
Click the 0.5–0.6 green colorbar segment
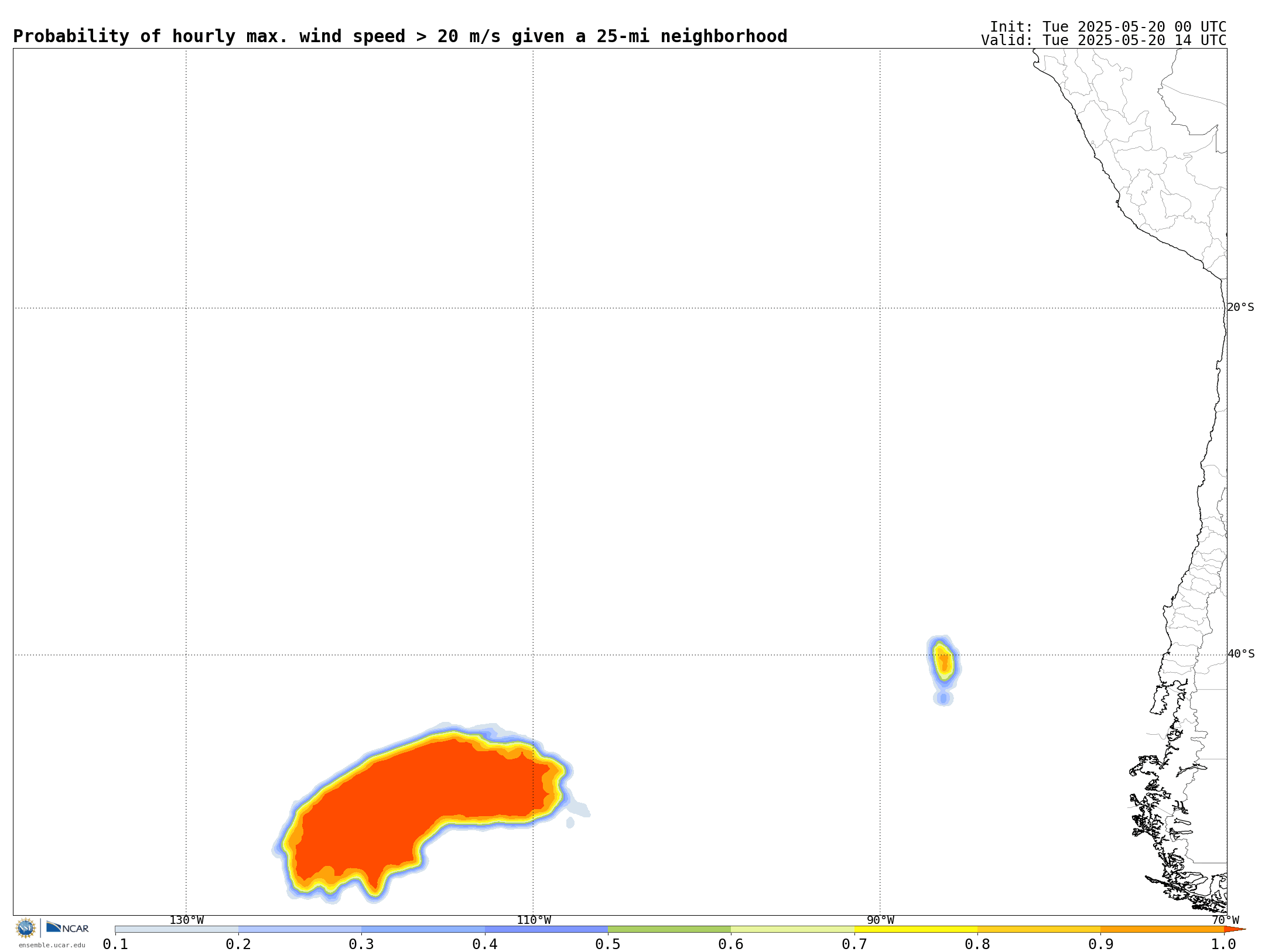[x=669, y=929]
